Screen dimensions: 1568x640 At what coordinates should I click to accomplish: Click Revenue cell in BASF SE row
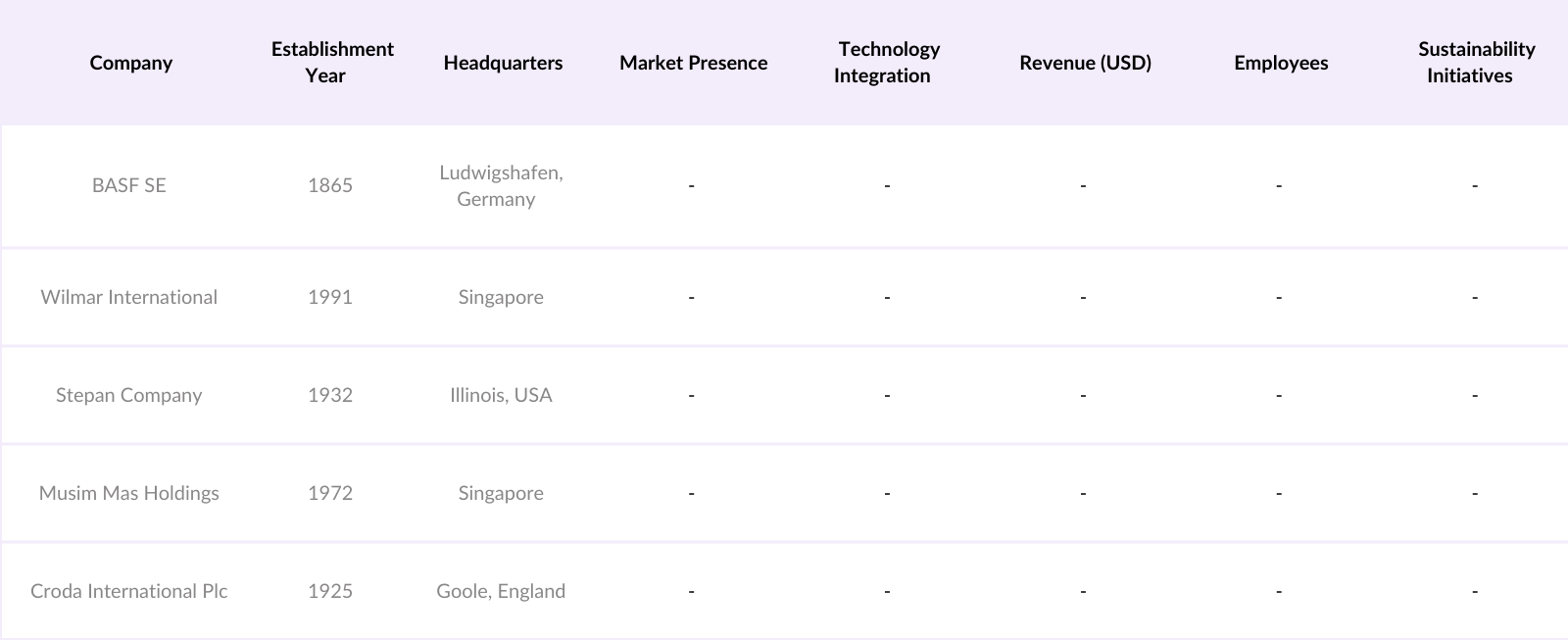[x=1083, y=185]
